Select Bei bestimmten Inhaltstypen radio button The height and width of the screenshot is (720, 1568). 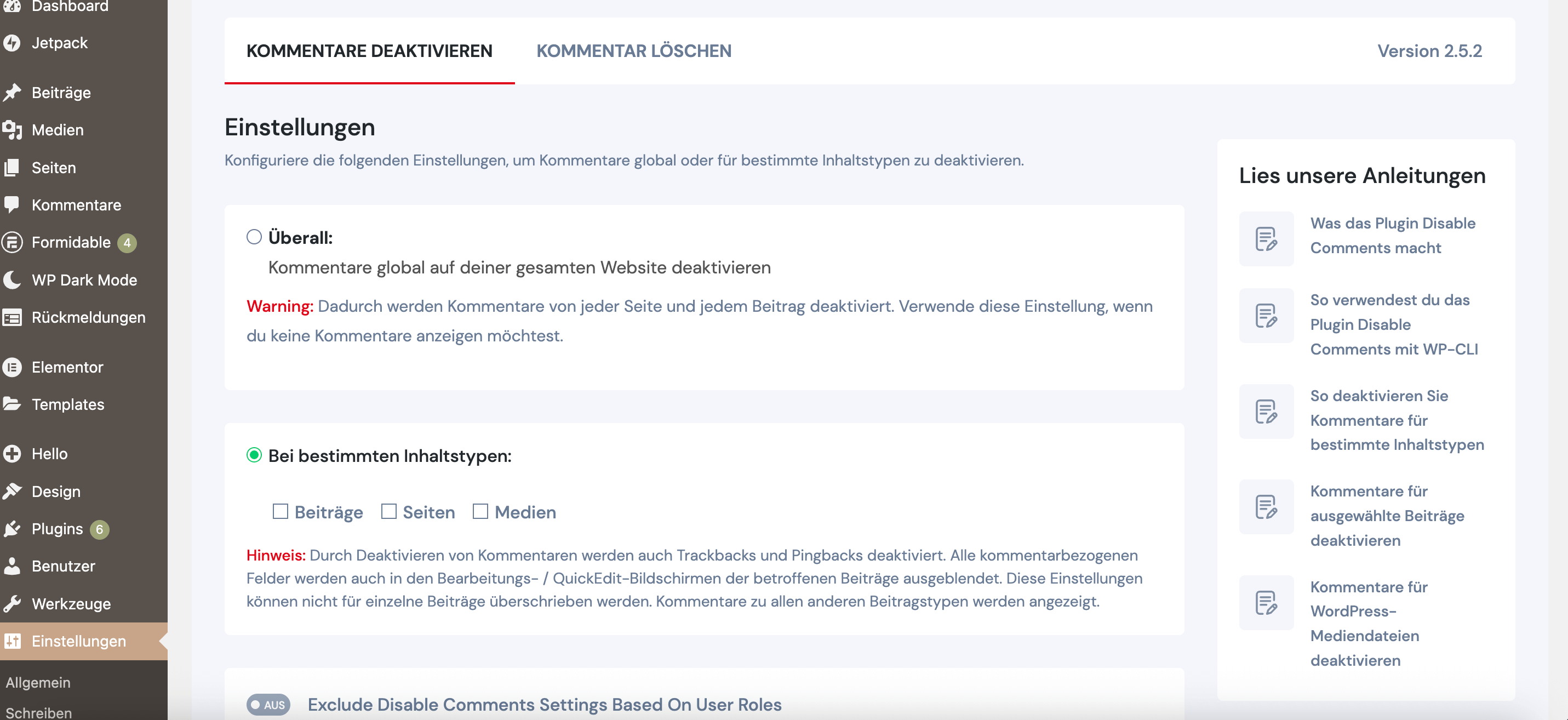click(x=254, y=455)
